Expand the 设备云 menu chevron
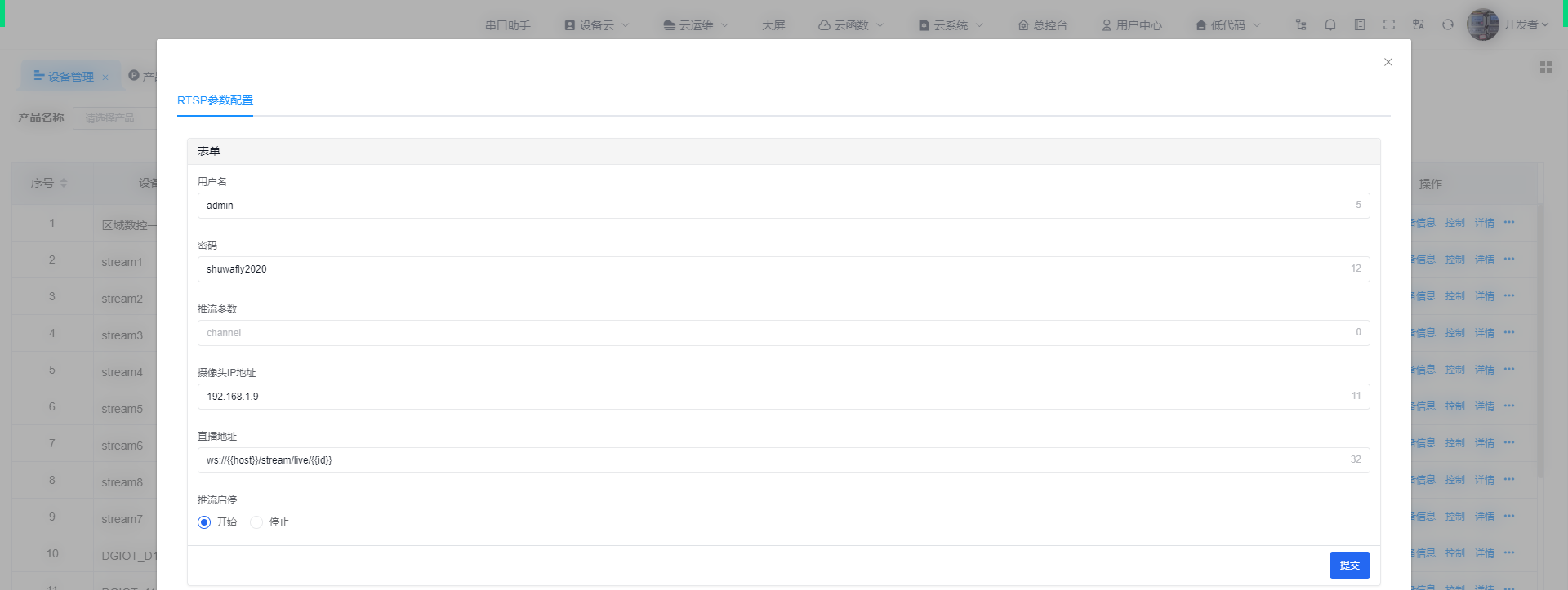 tap(626, 25)
